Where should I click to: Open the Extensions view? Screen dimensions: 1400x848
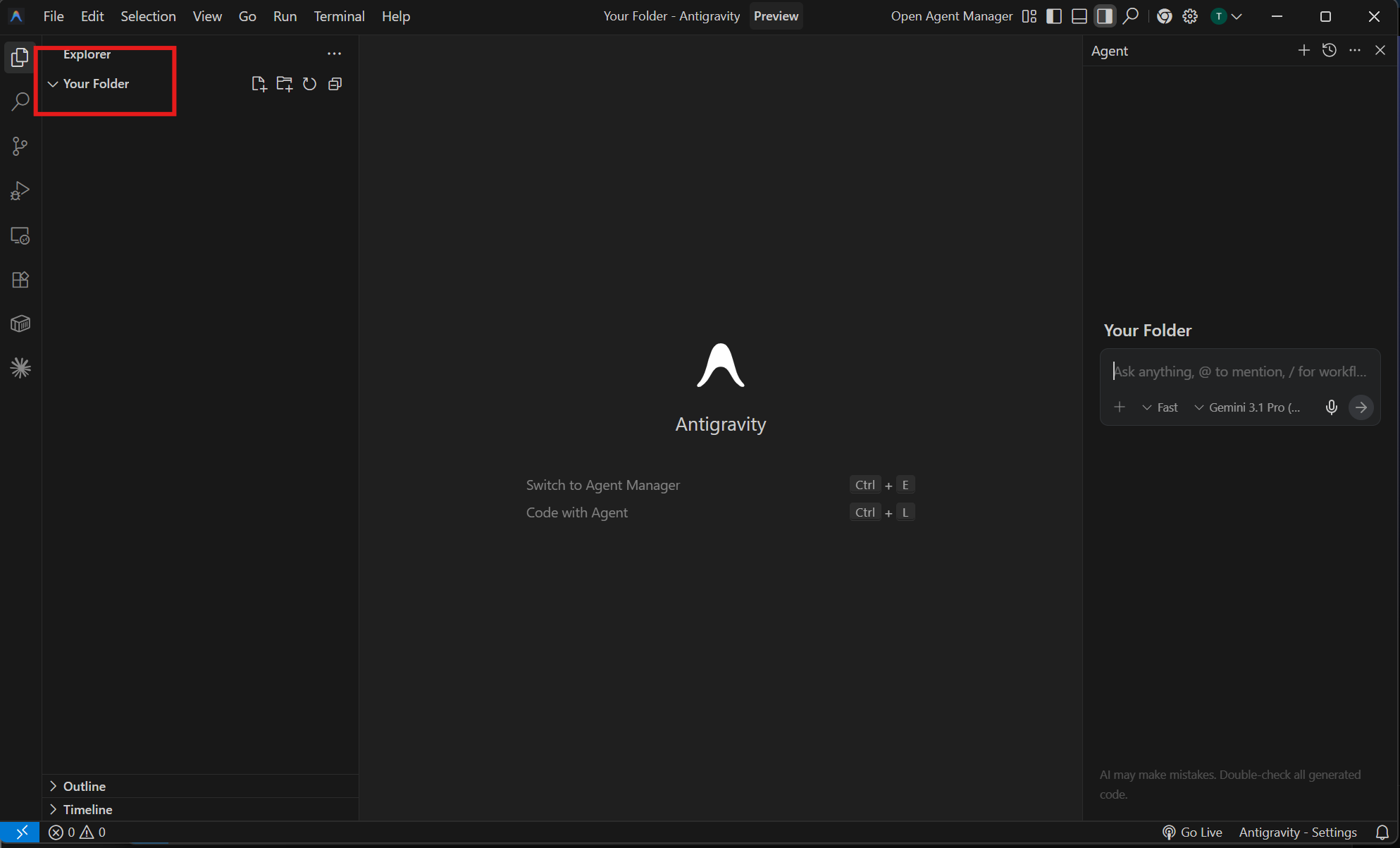point(20,280)
